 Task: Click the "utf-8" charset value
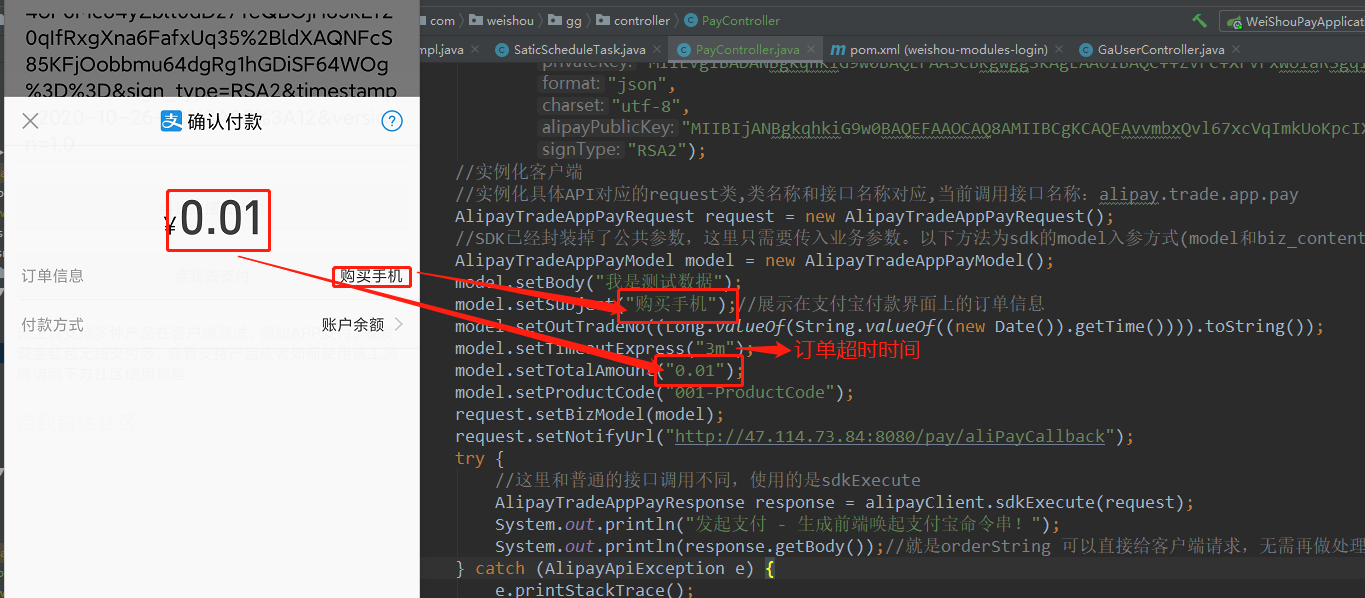(646, 106)
